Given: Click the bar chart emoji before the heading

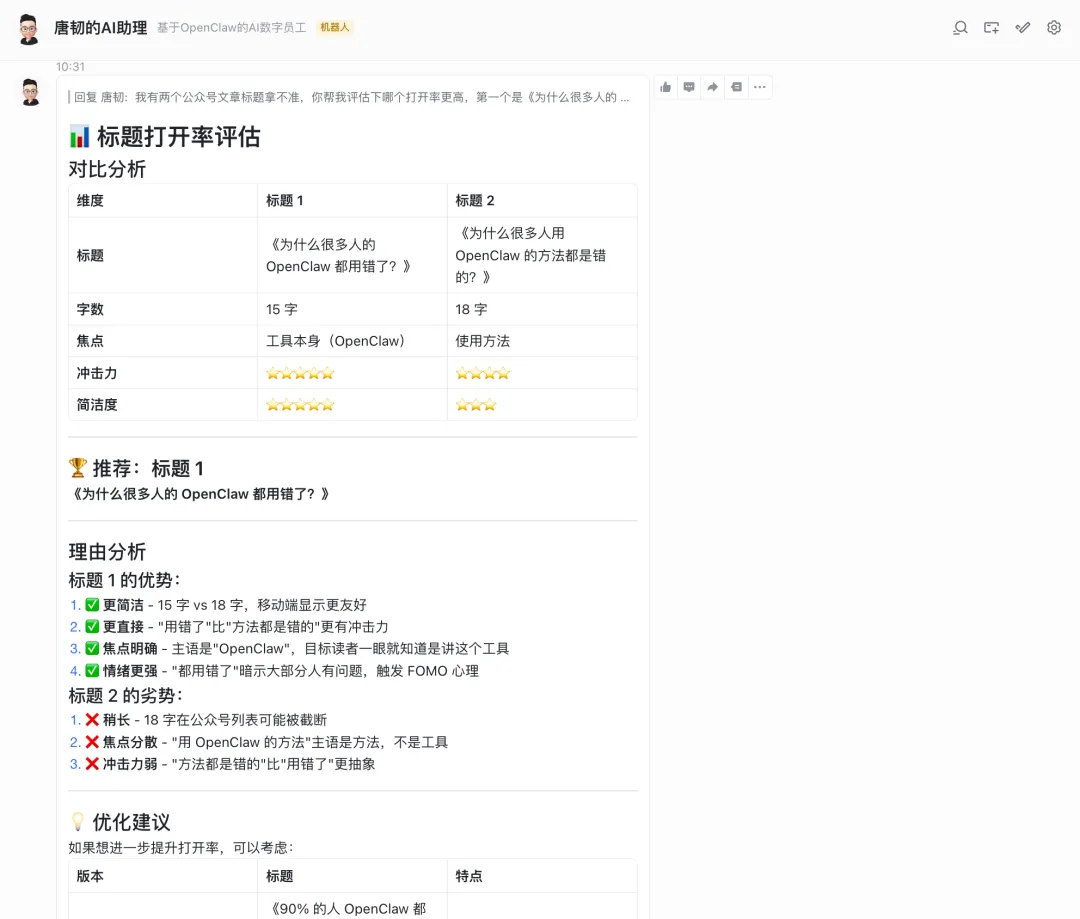Looking at the screenshot, I should point(79,136).
